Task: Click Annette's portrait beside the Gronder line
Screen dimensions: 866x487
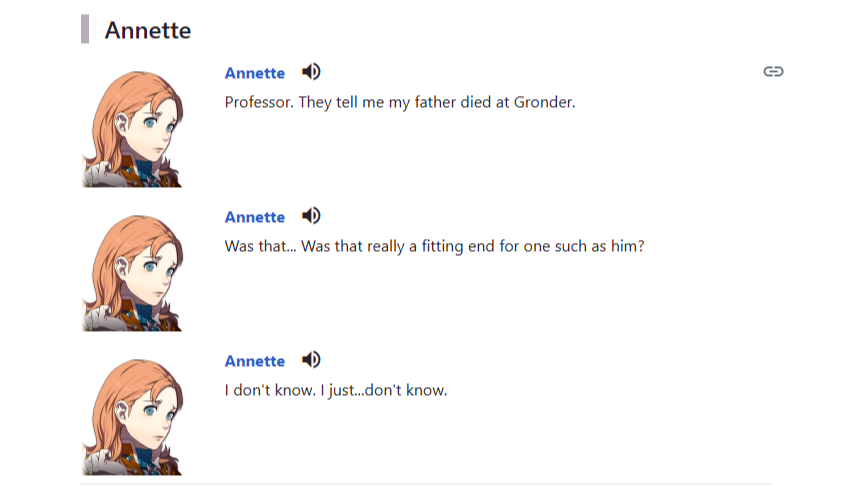Action: point(133,129)
